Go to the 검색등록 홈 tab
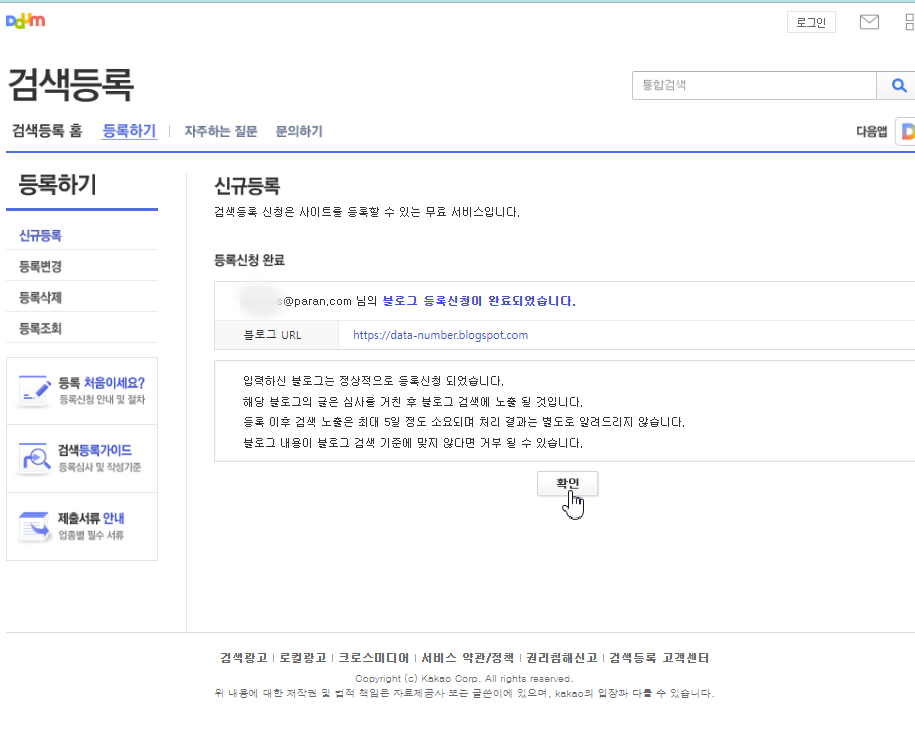 coord(47,131)
